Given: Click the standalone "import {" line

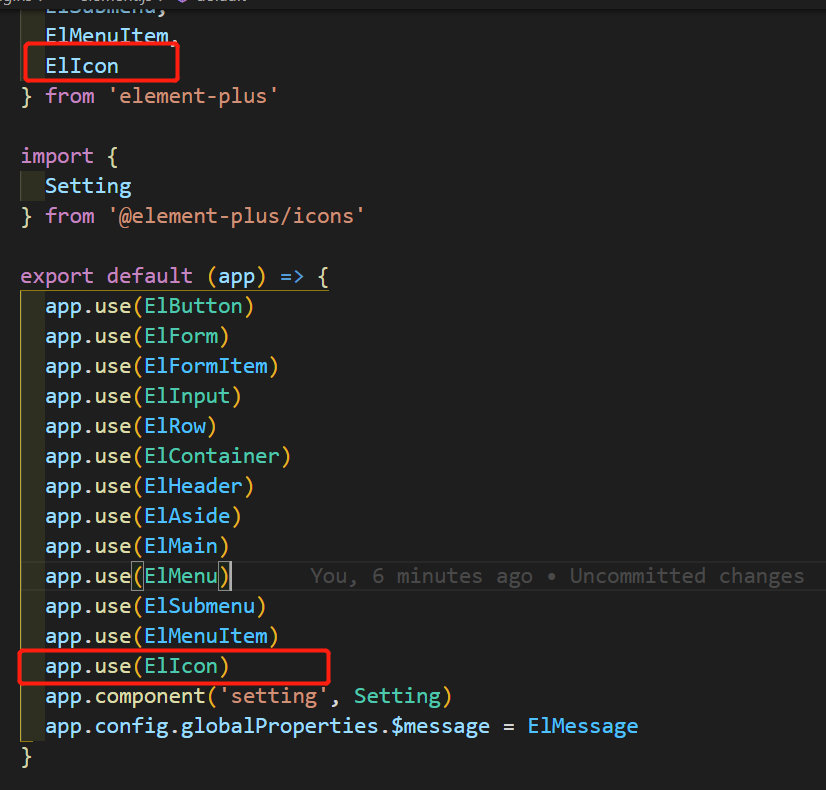Looking at the screenshot, I should (70, 156).
